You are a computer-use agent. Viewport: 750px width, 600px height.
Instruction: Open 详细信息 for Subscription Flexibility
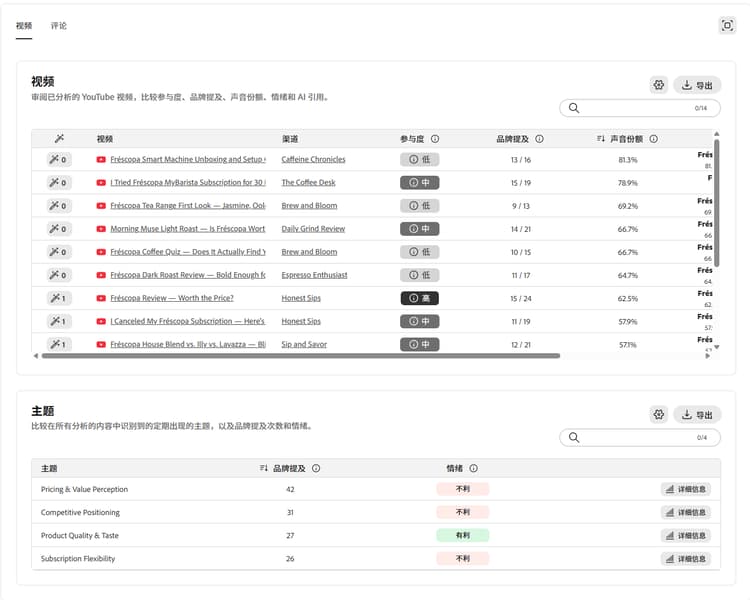tap(686, 558)
